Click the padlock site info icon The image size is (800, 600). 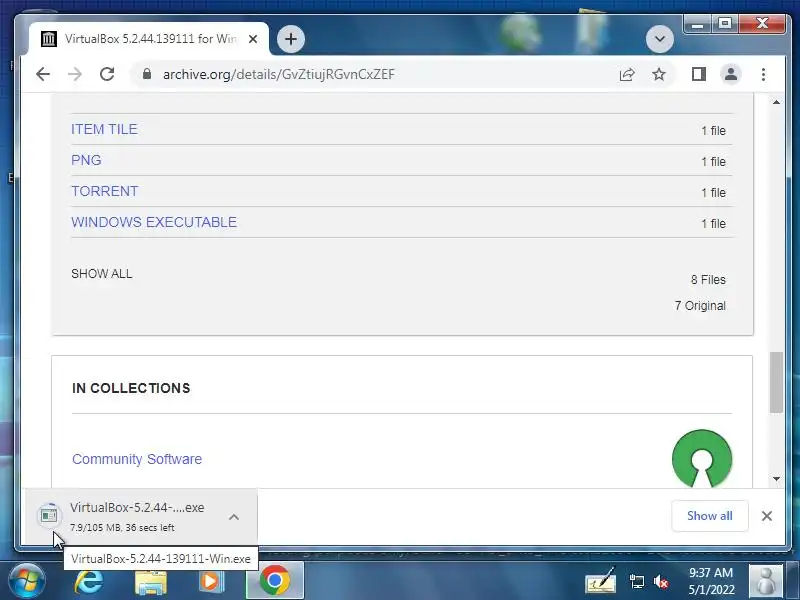[147, 74]
